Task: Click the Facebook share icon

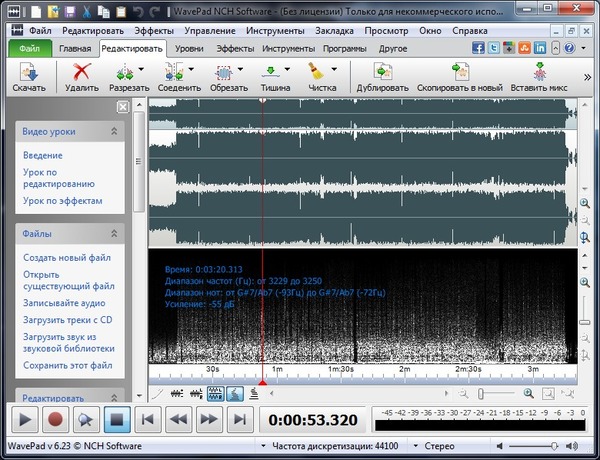Action: point(478,48)
